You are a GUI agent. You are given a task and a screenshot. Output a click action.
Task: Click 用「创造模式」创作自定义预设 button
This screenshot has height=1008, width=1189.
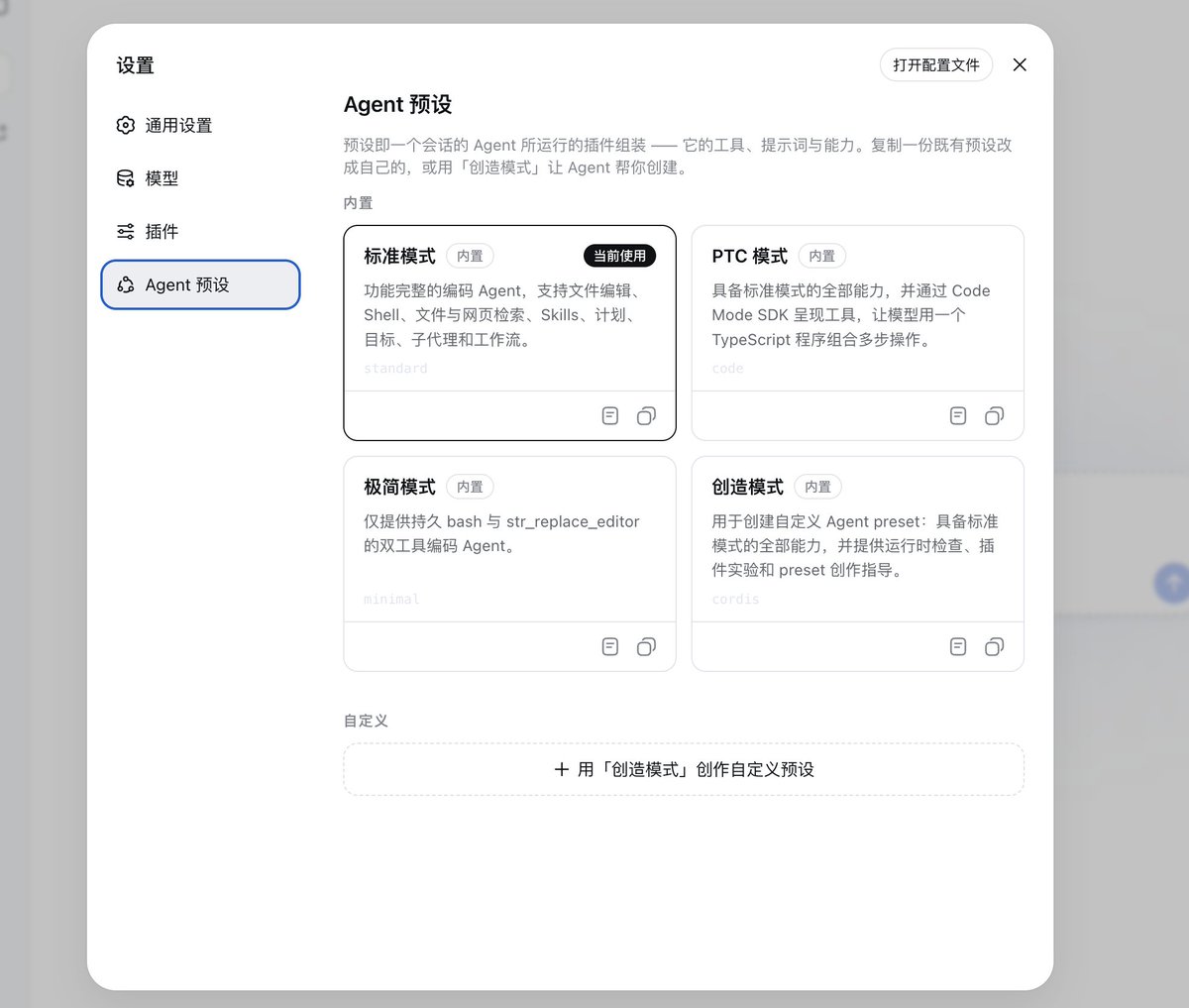click(x=684, y=769)
